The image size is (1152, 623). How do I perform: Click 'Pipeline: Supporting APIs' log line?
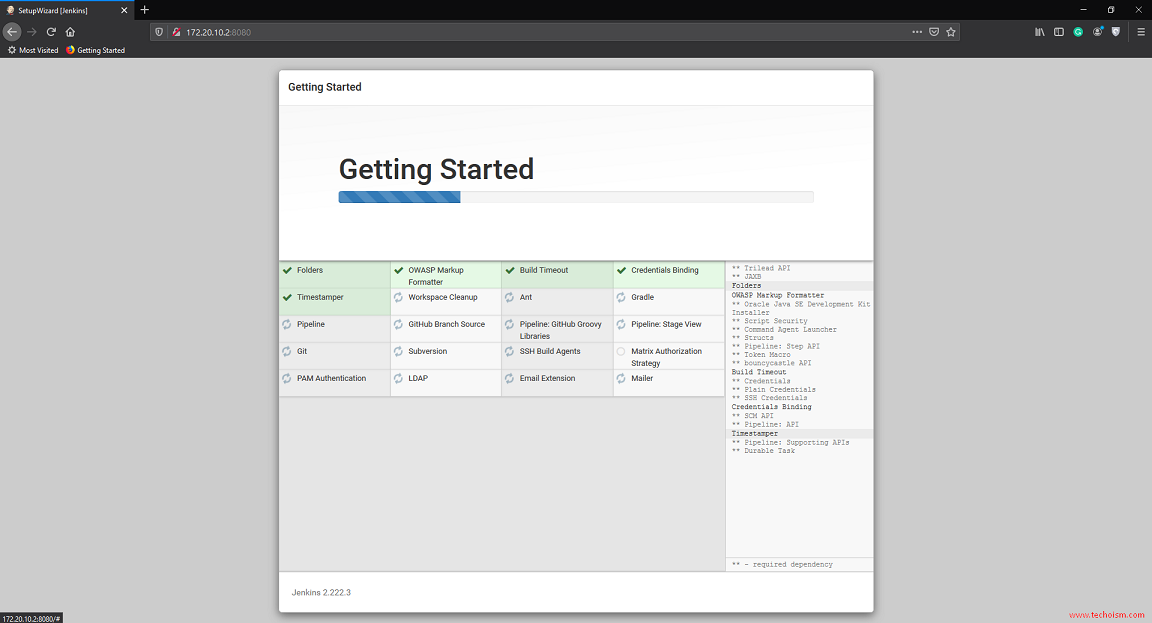click(791, 442)
